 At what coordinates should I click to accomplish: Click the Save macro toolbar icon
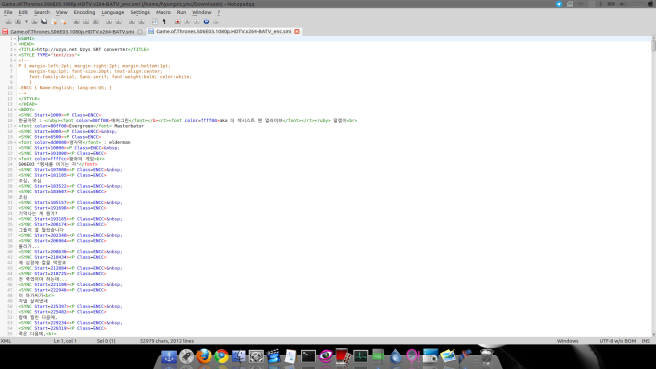(216, 22)
